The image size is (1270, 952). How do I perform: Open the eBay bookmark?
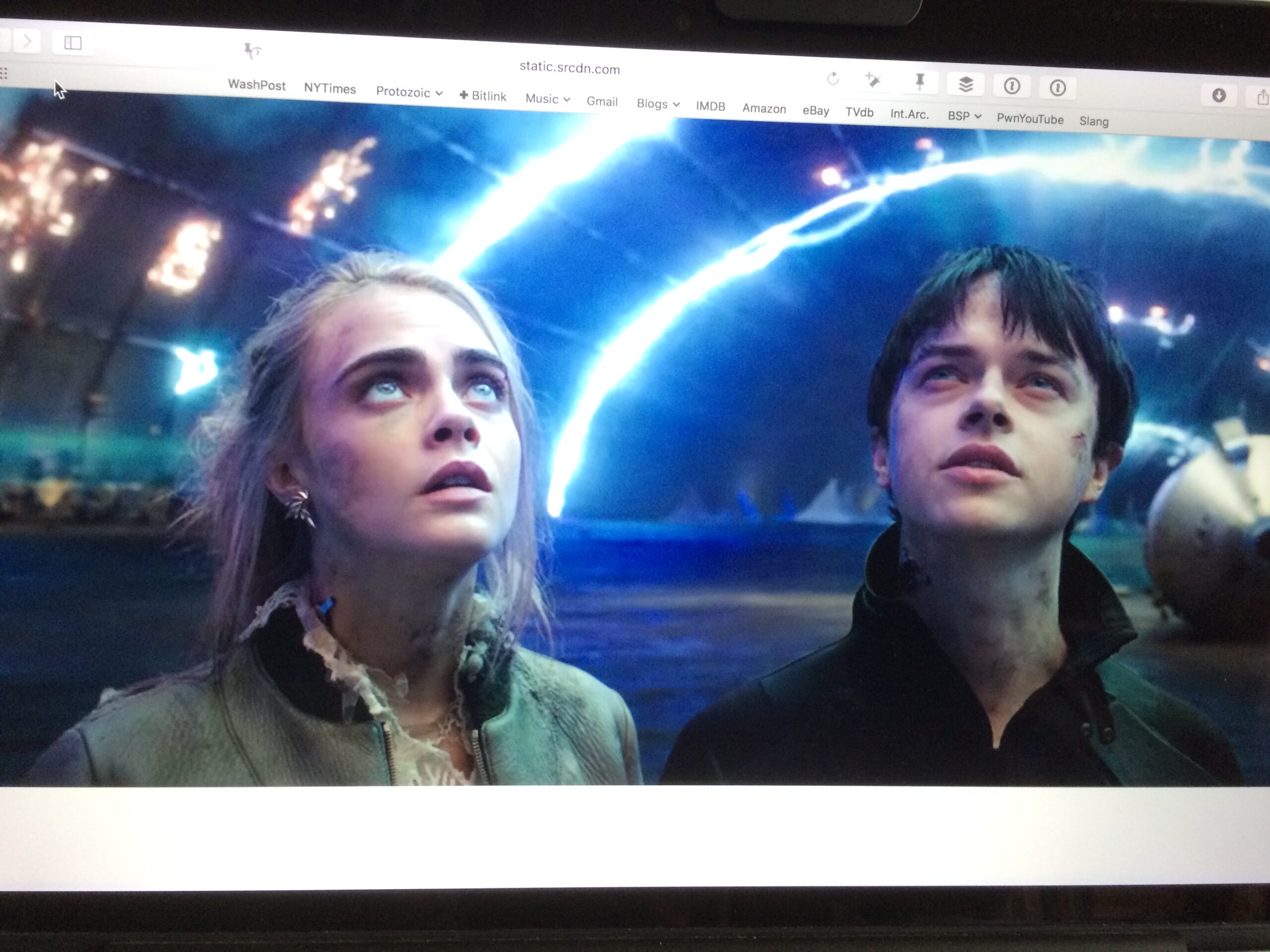815,111
